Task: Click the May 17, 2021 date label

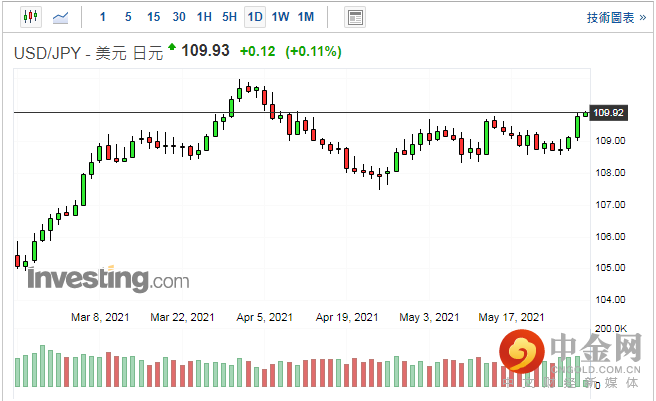Action: point(511,317)
